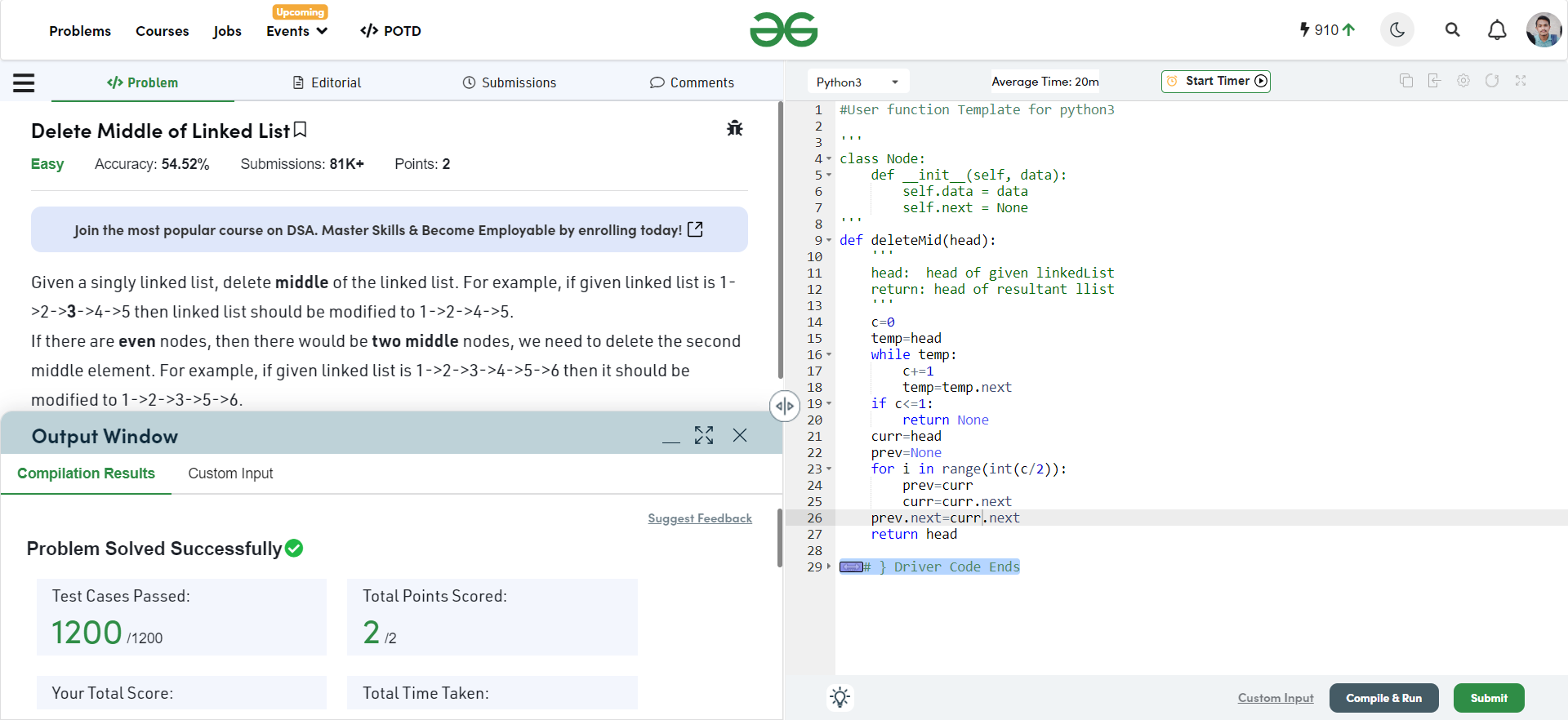Collapse the for loop fold at line 23
This screenshot has width=1568, height=720.
click(x=829, y=469)
